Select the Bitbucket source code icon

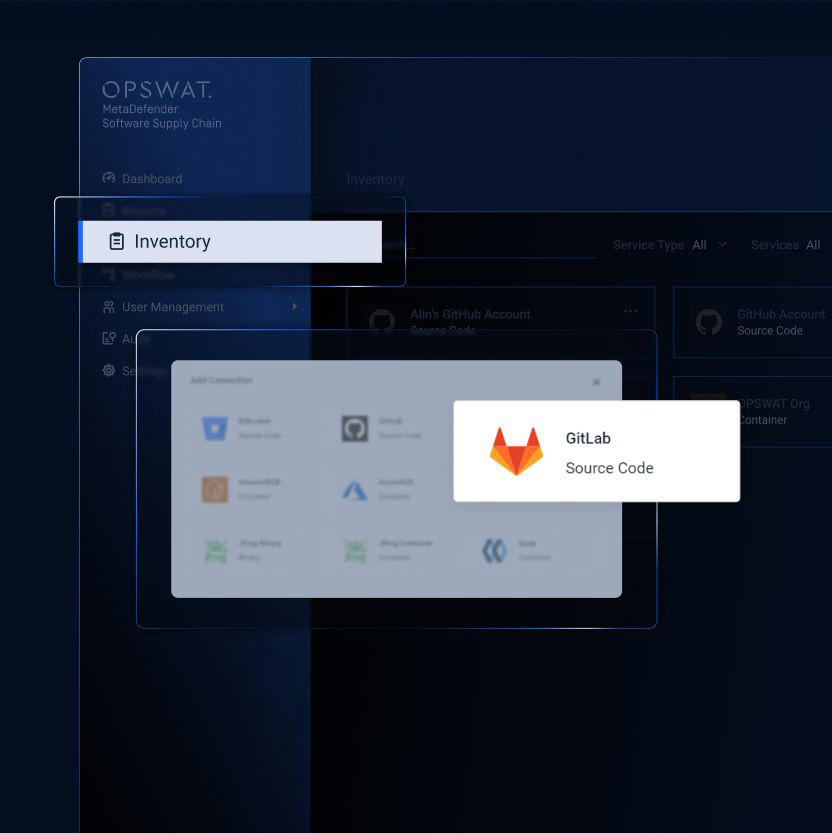(x=215, y=429)
